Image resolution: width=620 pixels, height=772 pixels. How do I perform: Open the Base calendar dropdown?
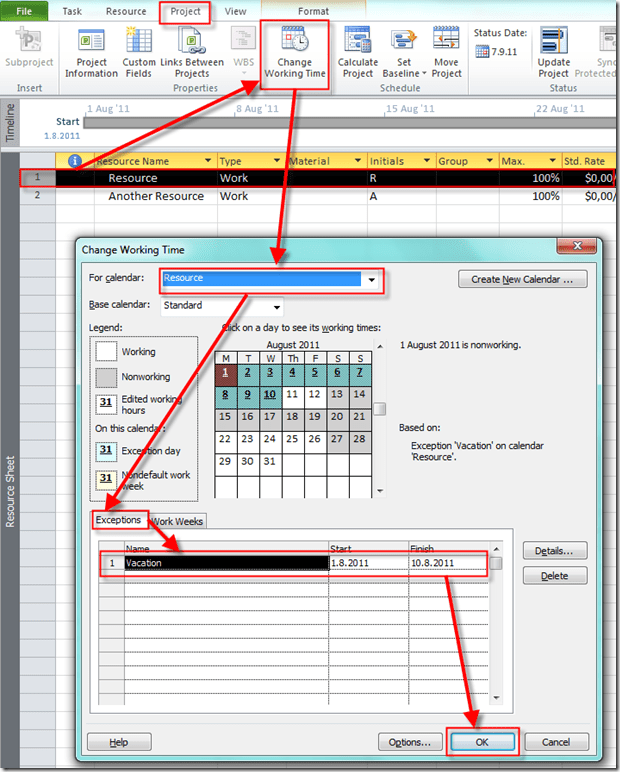click(275, 306)
